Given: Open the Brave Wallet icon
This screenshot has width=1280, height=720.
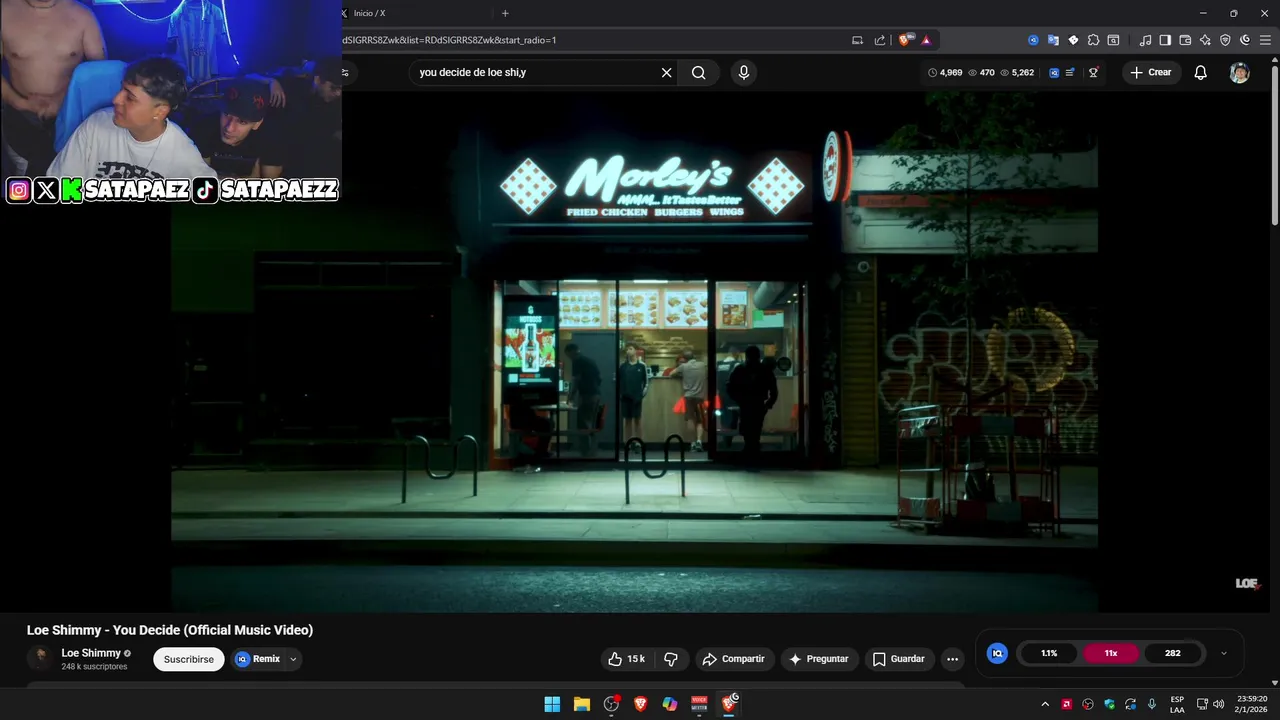Looking at the screenshot, I should pos(1185,40).
